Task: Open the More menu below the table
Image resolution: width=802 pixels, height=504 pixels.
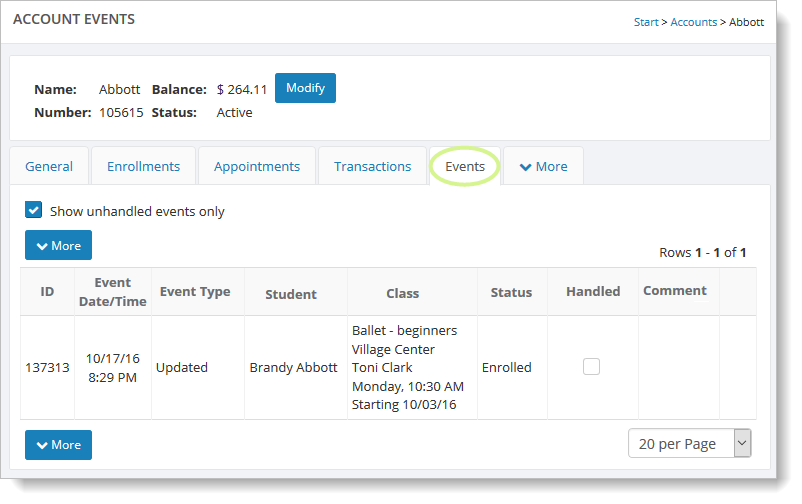Action: [58, 444]
